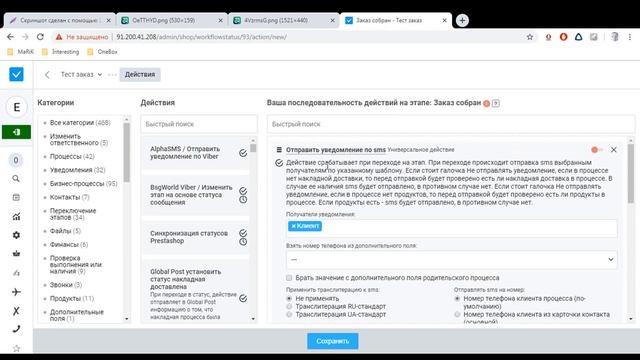Open the sidebar search magnifier icon

[x=16, y=178]
